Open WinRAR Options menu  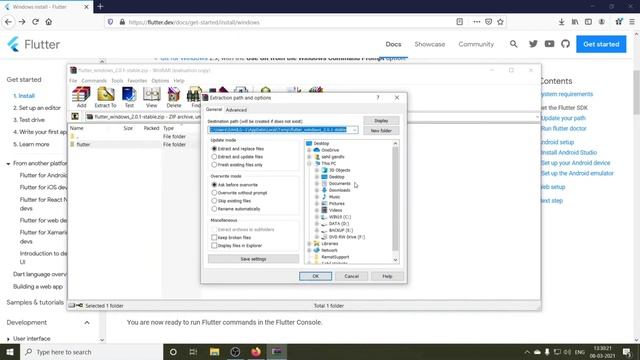click(x=160, y=81)
